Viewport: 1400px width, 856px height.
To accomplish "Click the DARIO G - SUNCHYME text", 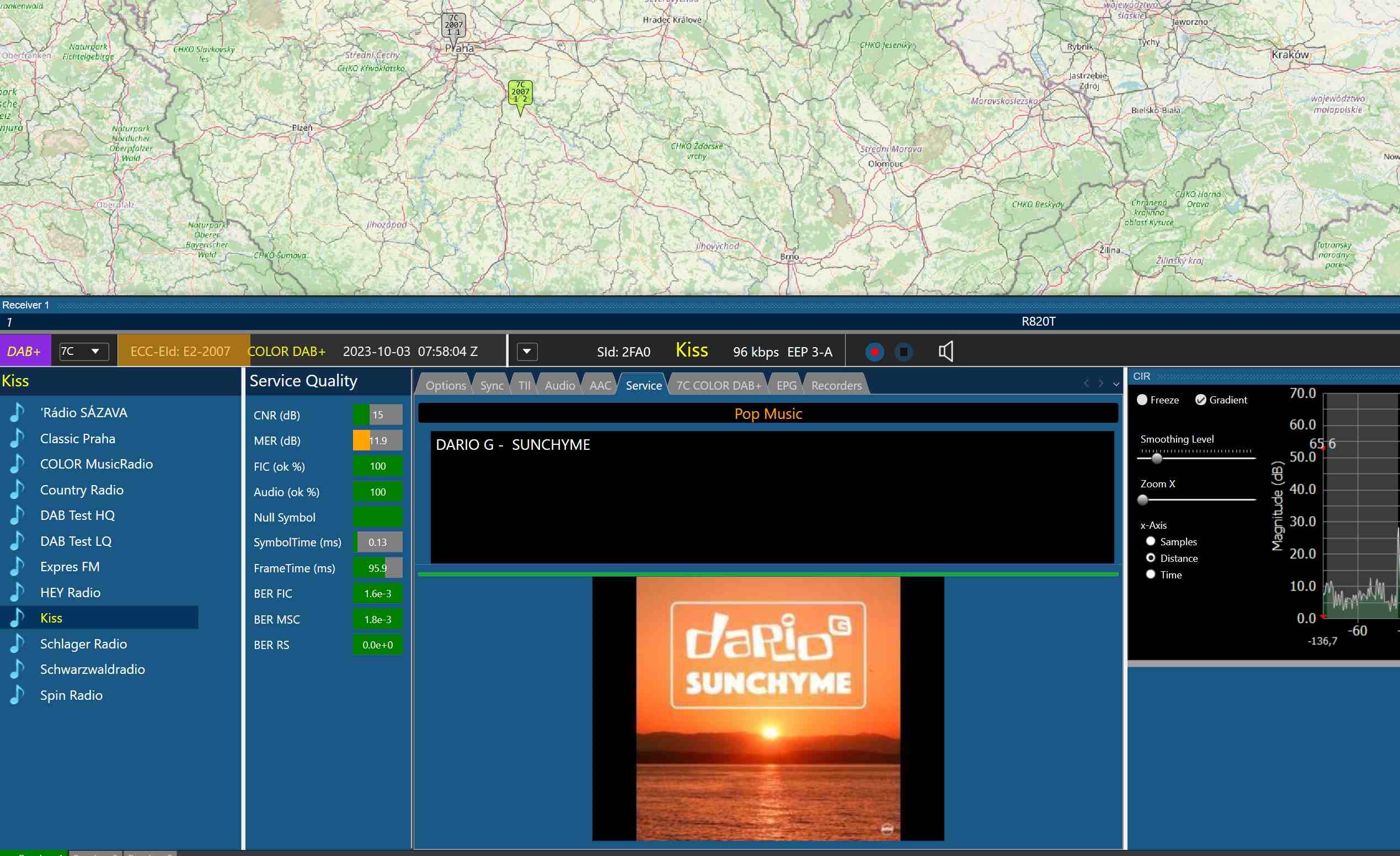I will pyautogui.click(x=512, y=444).
